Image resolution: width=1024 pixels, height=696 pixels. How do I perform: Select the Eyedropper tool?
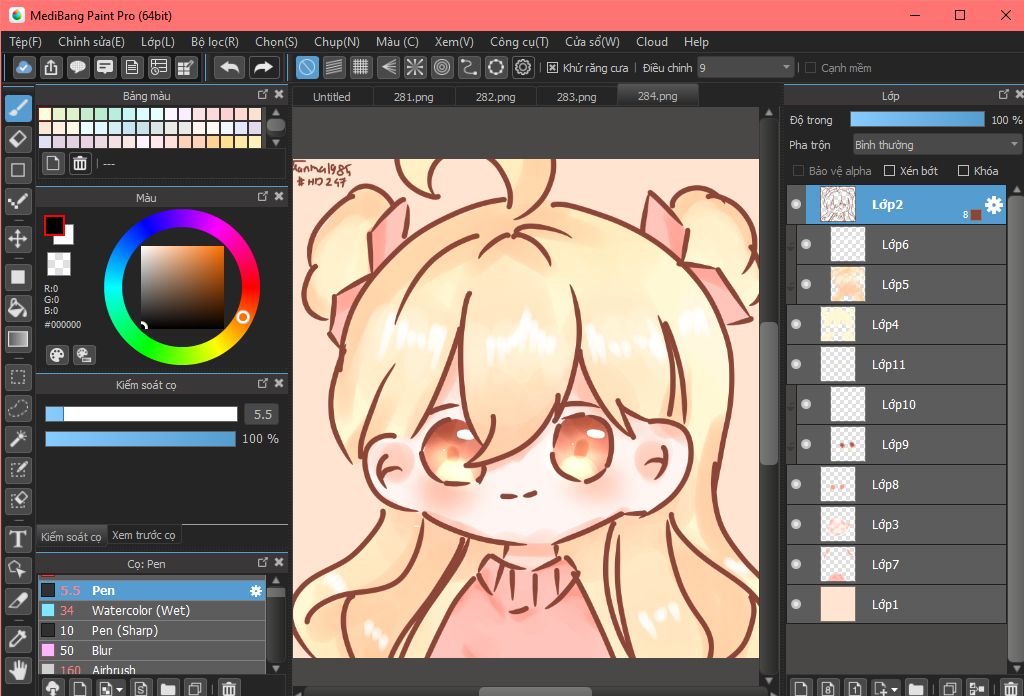pos(18,639)
